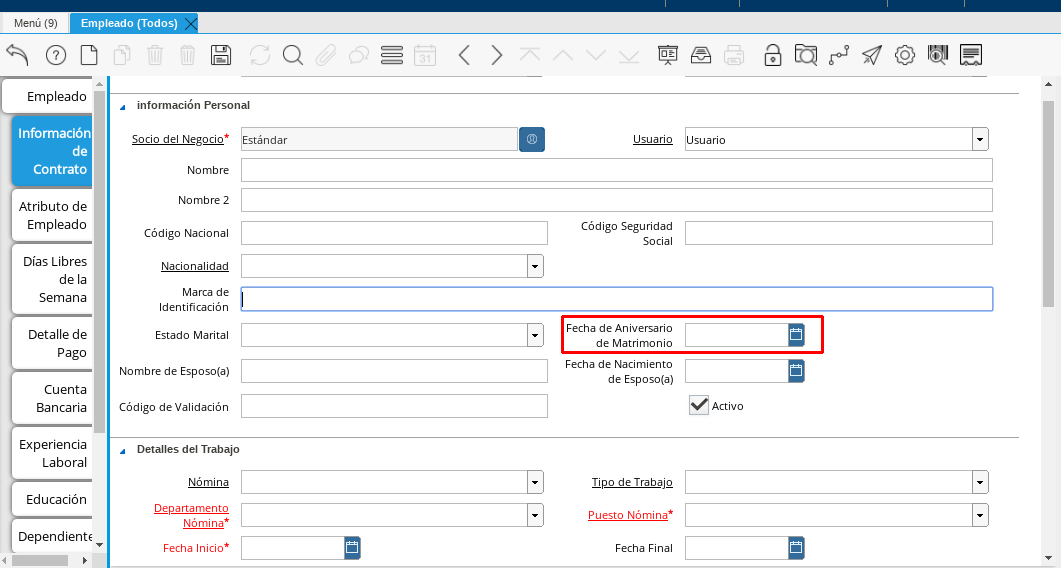Open the Help question mark icon
The height and width of the screenshot is (570, 1061).
point(56,55)
